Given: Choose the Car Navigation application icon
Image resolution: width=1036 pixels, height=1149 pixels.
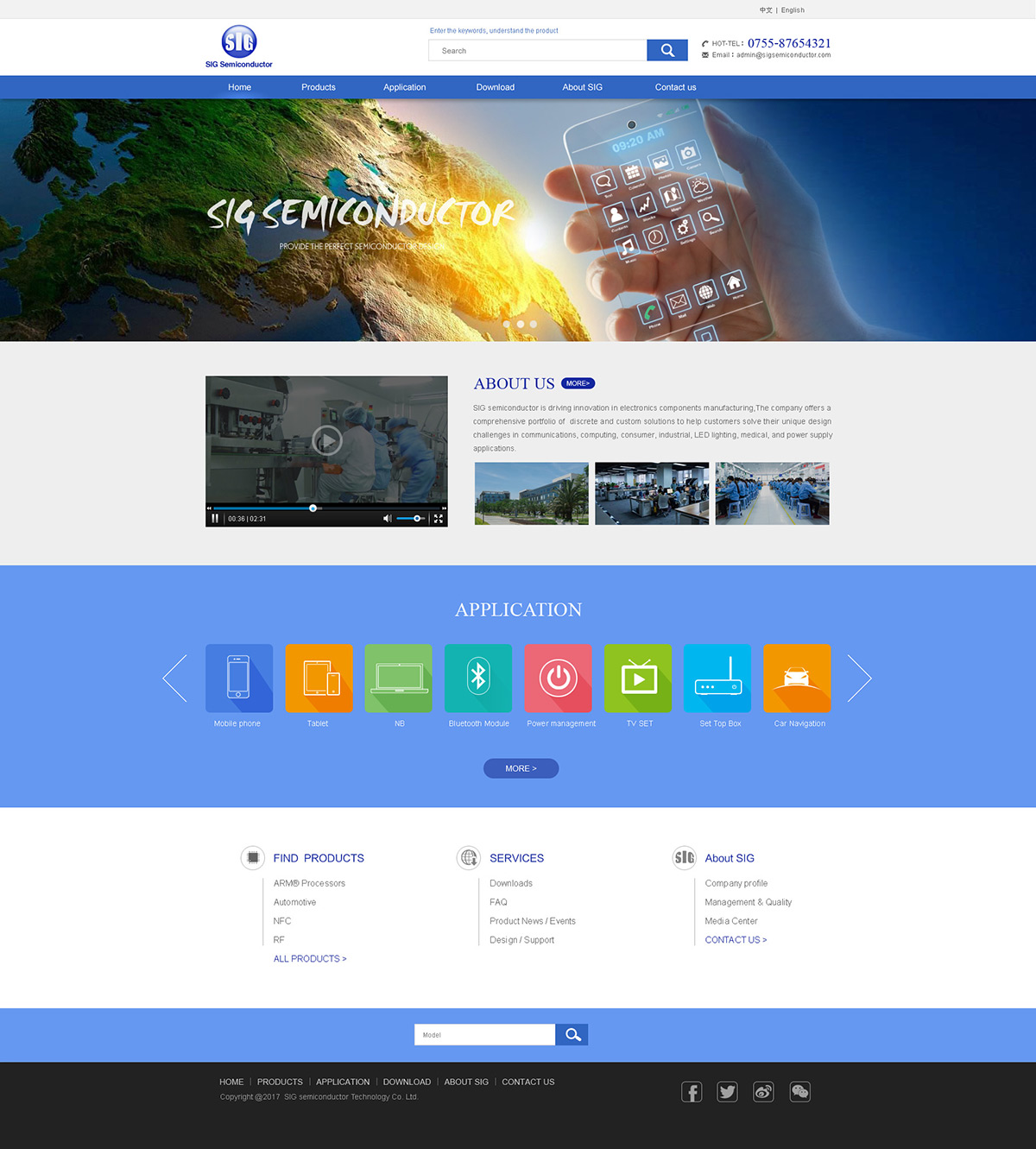Looking at the screenshot, I should (797, 678).
